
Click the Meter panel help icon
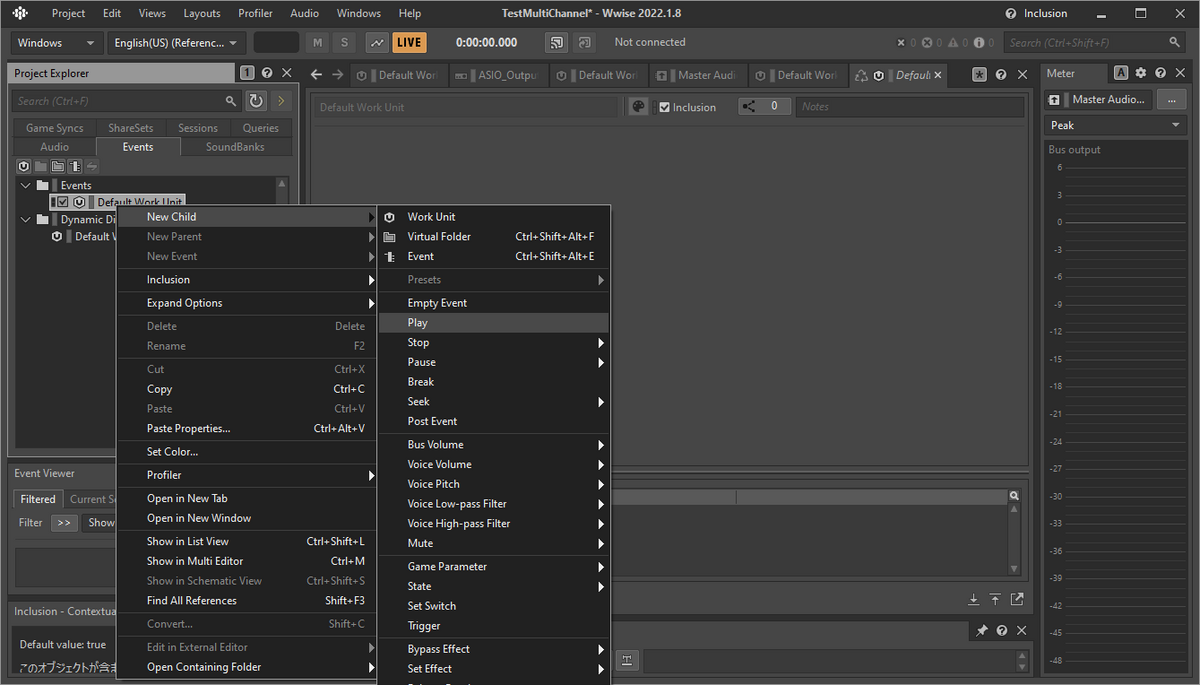1160,73
